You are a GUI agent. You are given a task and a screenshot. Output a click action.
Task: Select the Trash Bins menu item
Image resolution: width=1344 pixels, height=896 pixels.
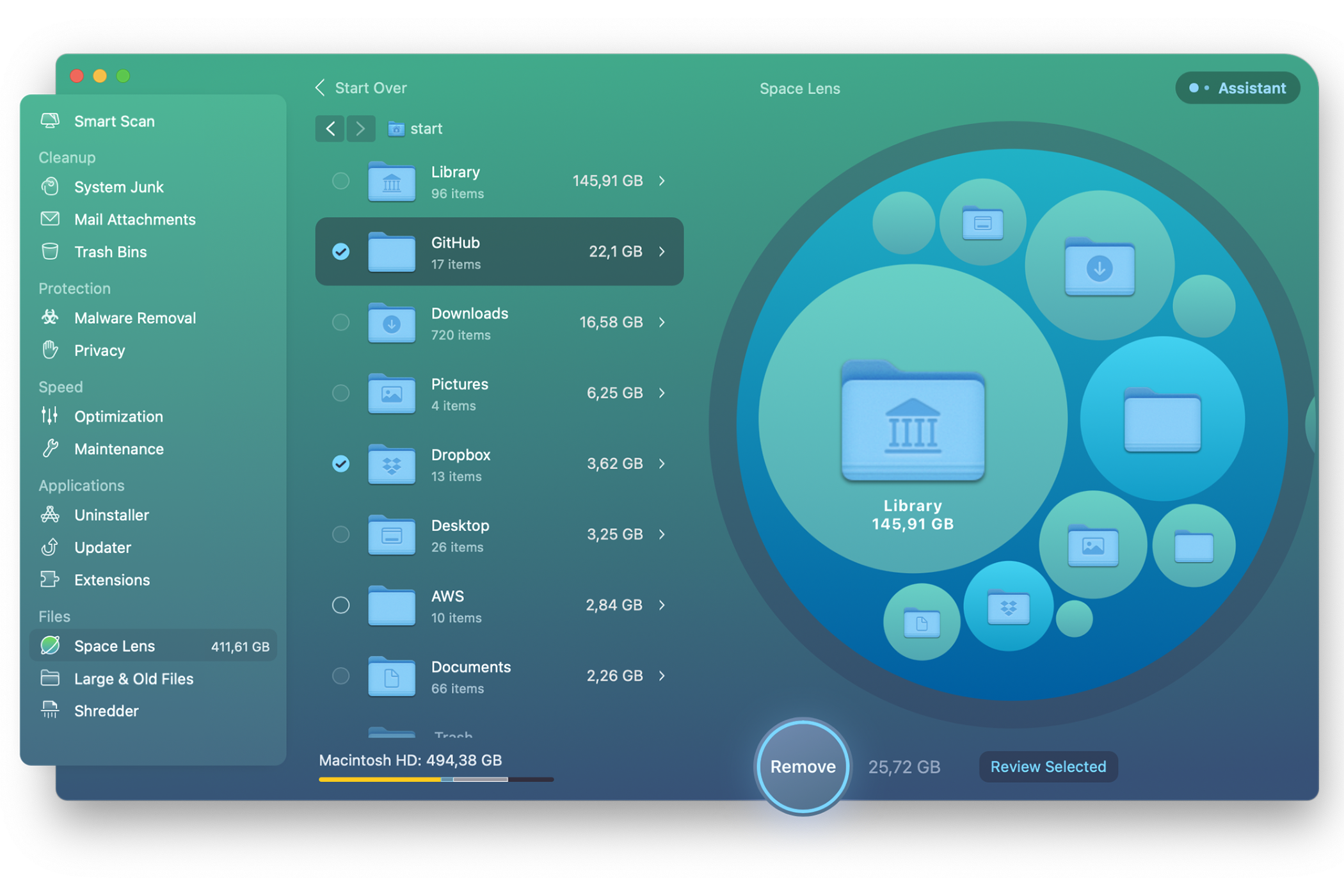coord(110,252)
